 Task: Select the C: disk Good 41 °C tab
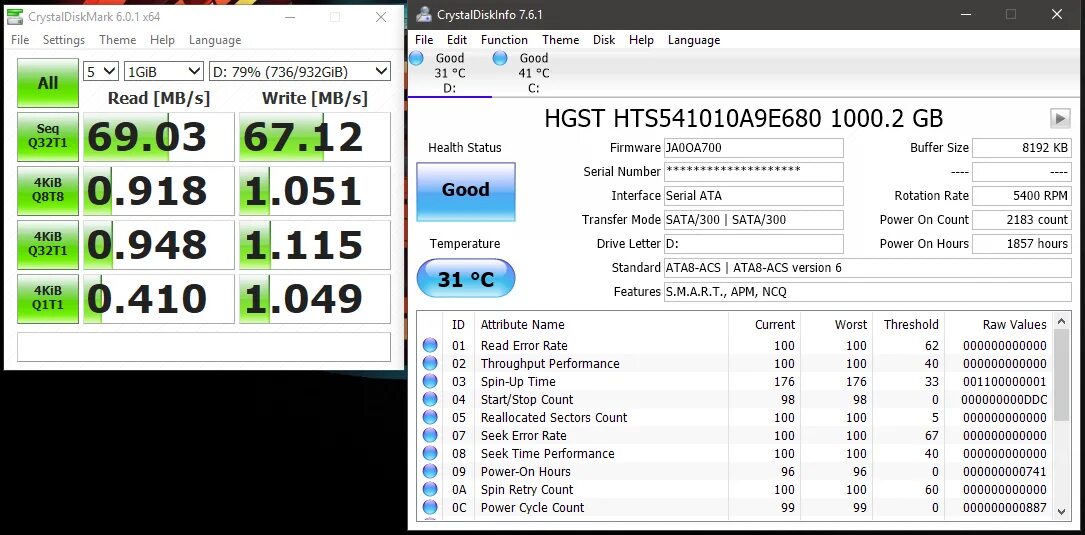pos(534,73)
